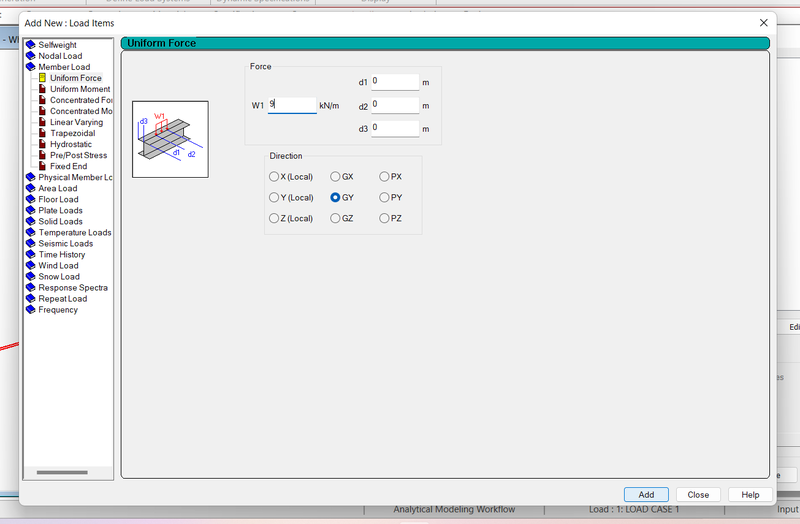Click the Seismic Loads book icon
This screenshot has width=800, height=524.
coord(31,244)
